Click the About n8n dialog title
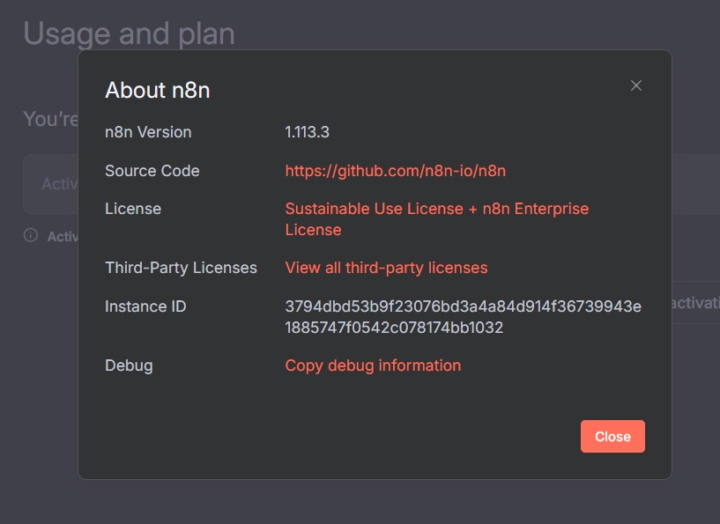 [158, 90]
